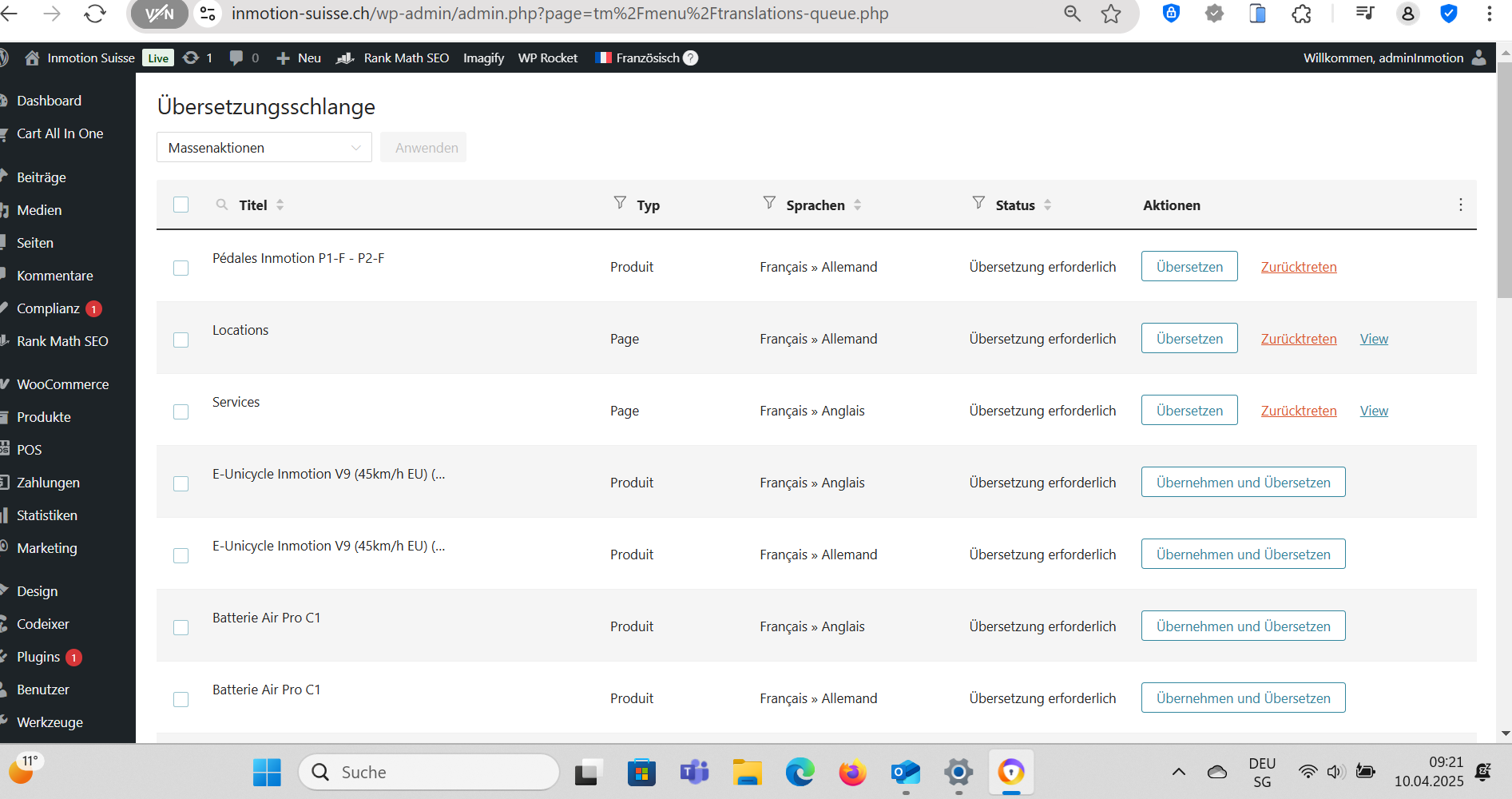Image resolution: width=1512 pixels, height=799 pixels.
Task: Open the browser zoom magnifier icon
Action: (x=1072, y=14)
